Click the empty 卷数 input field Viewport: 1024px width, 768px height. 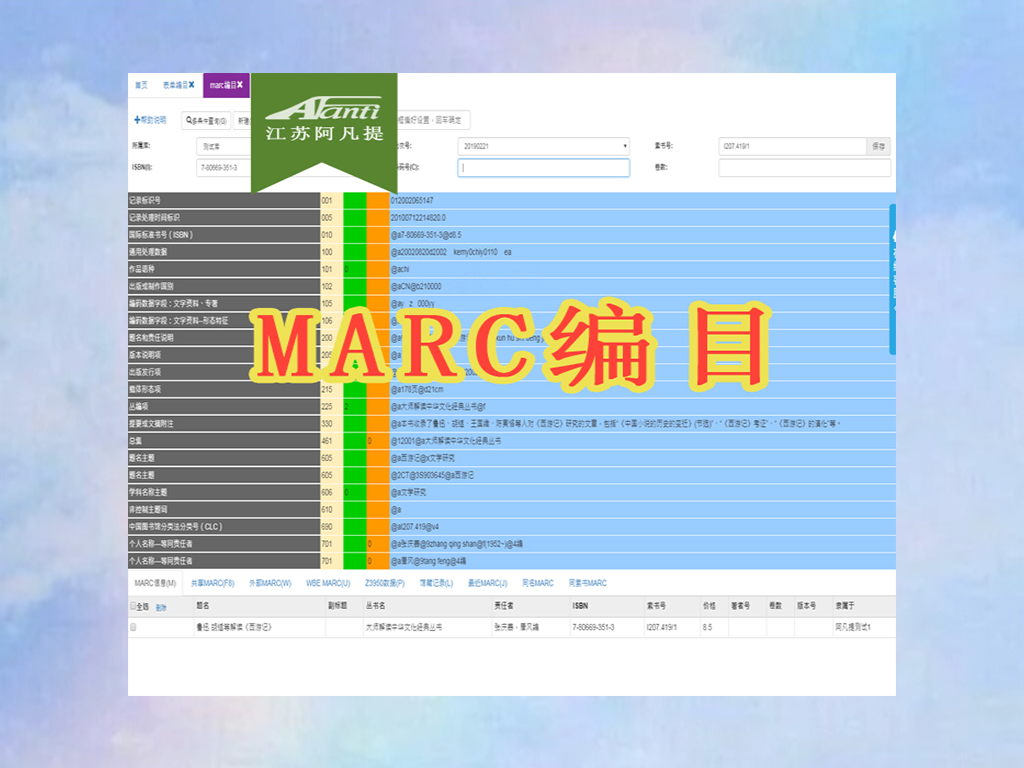[805, 168]
